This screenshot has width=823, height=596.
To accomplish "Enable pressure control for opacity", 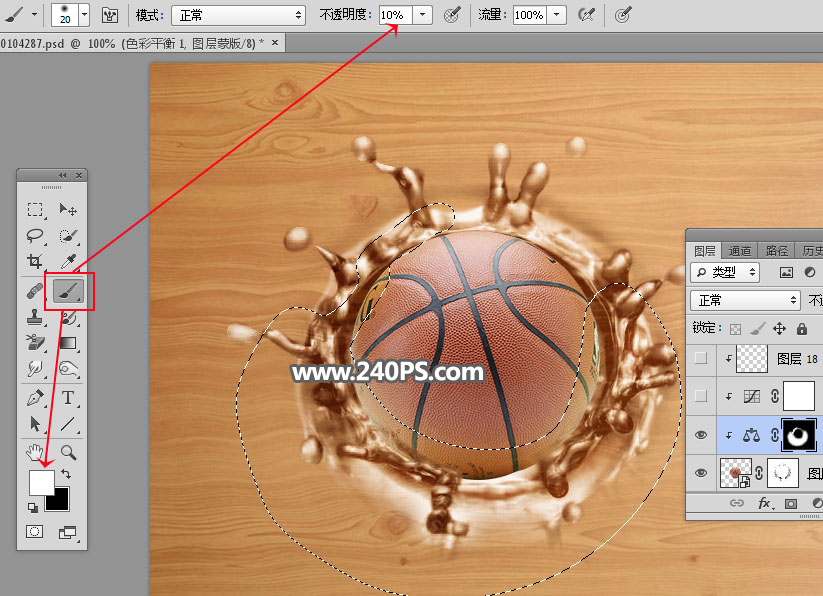I will click(452, 15).
